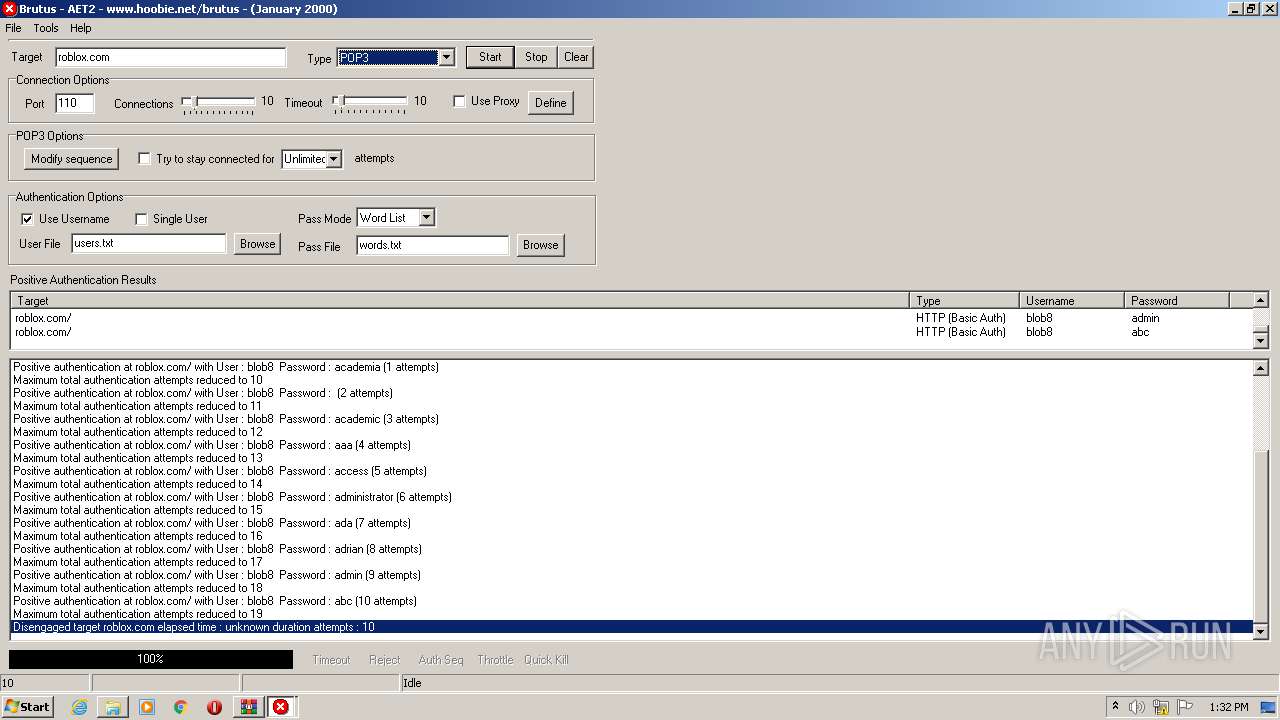
Task: Click the Throttle status indicator
Action: click(495, 660)
